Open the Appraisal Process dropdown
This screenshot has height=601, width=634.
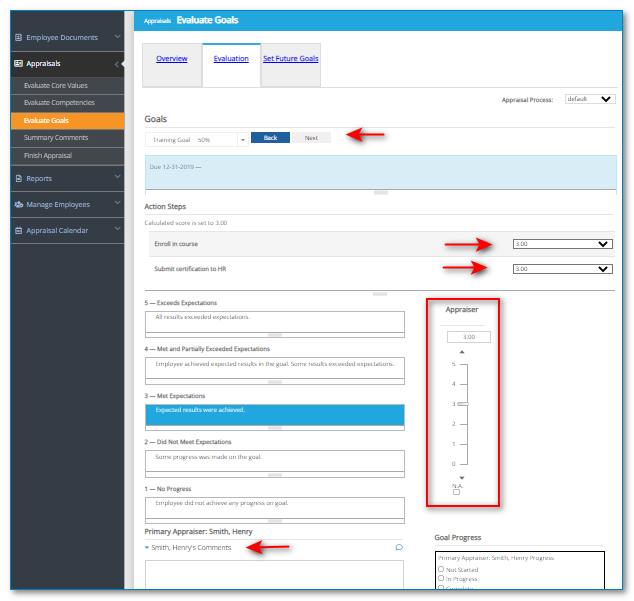[590, 99]
